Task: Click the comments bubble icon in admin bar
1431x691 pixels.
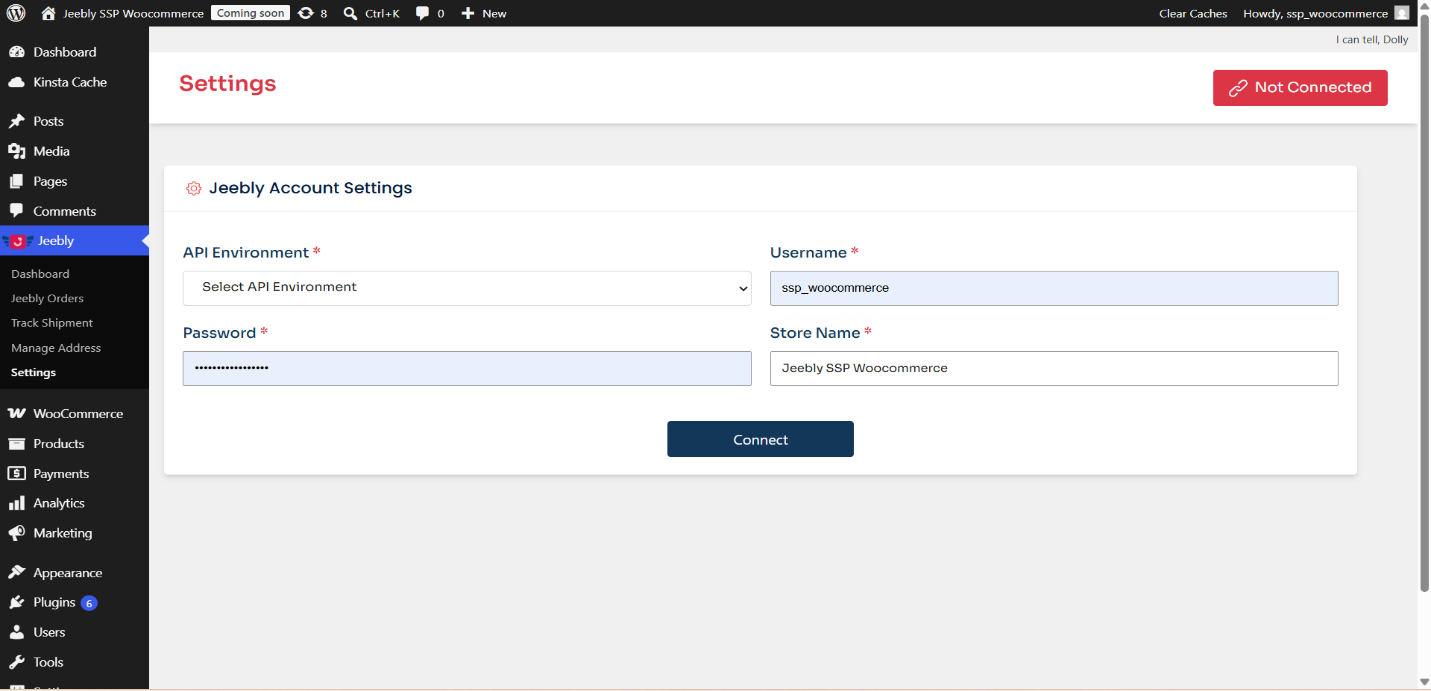Action: (x=422, y=13)
